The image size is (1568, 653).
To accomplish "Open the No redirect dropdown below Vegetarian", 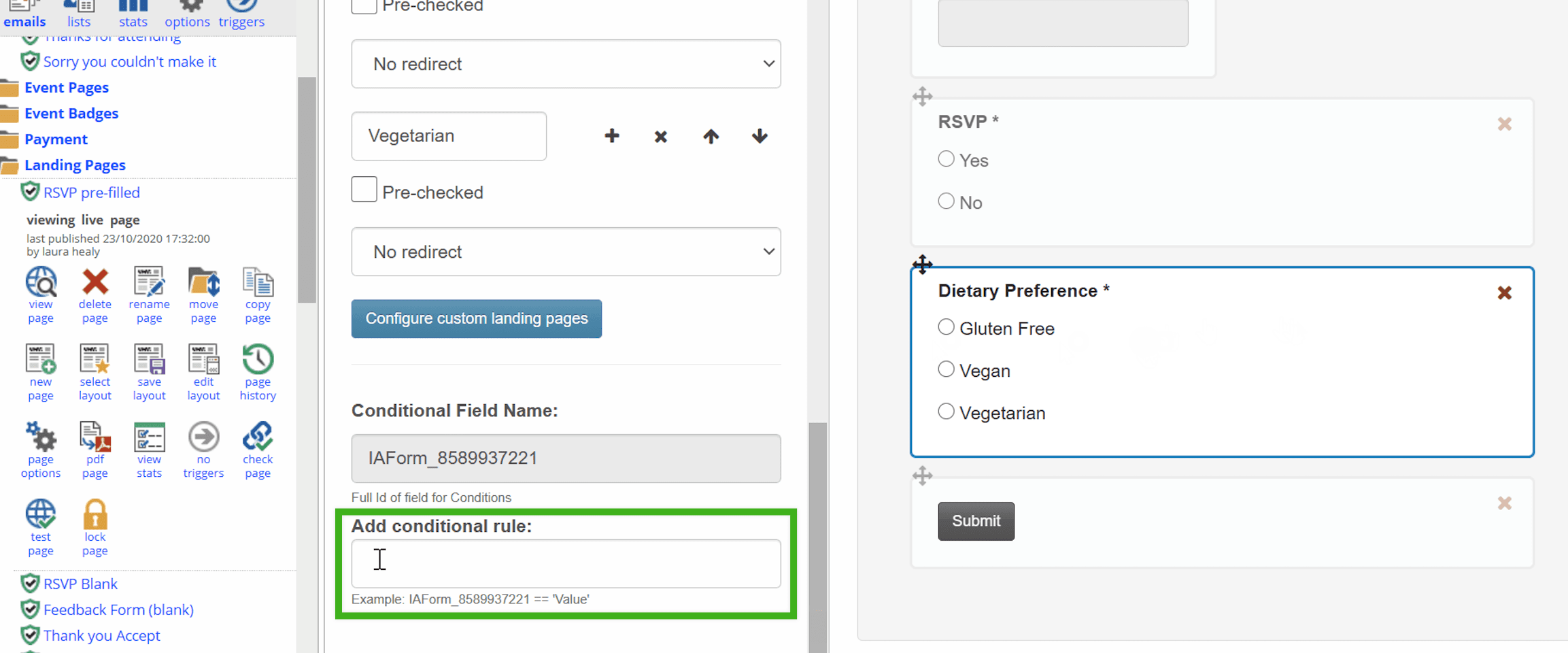I will coord(566,252).
